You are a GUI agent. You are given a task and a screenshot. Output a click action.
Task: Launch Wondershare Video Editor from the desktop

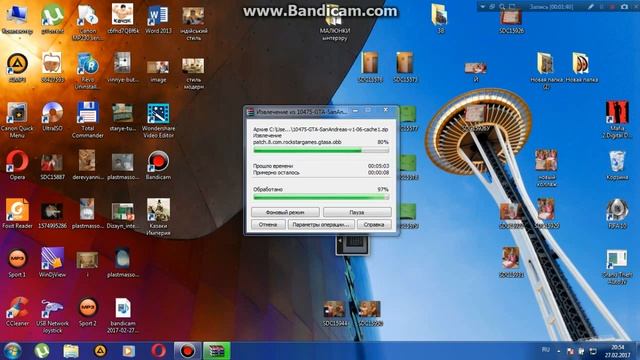[x=158, y=120]
